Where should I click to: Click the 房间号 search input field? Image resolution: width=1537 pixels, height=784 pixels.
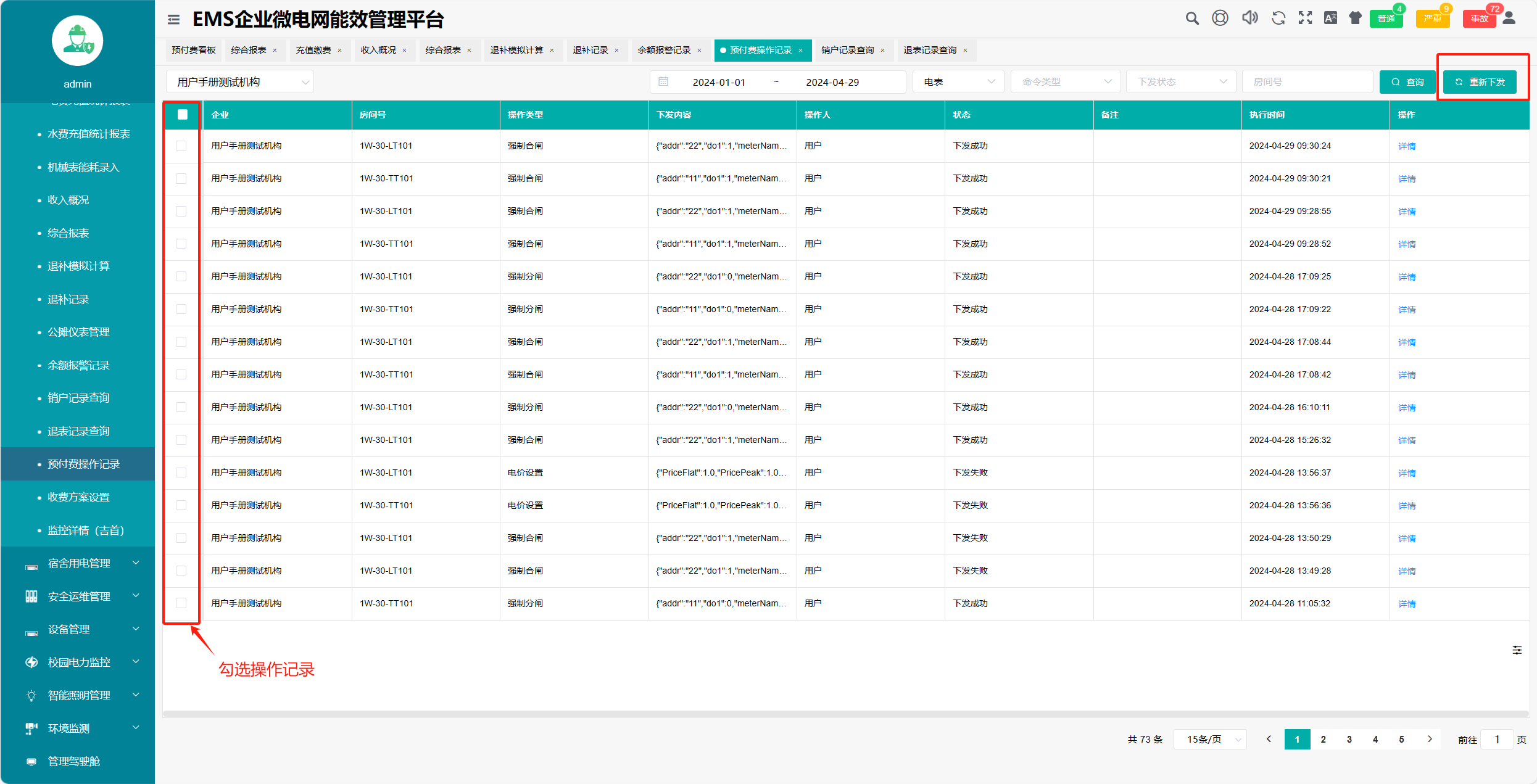(1307, 81)
